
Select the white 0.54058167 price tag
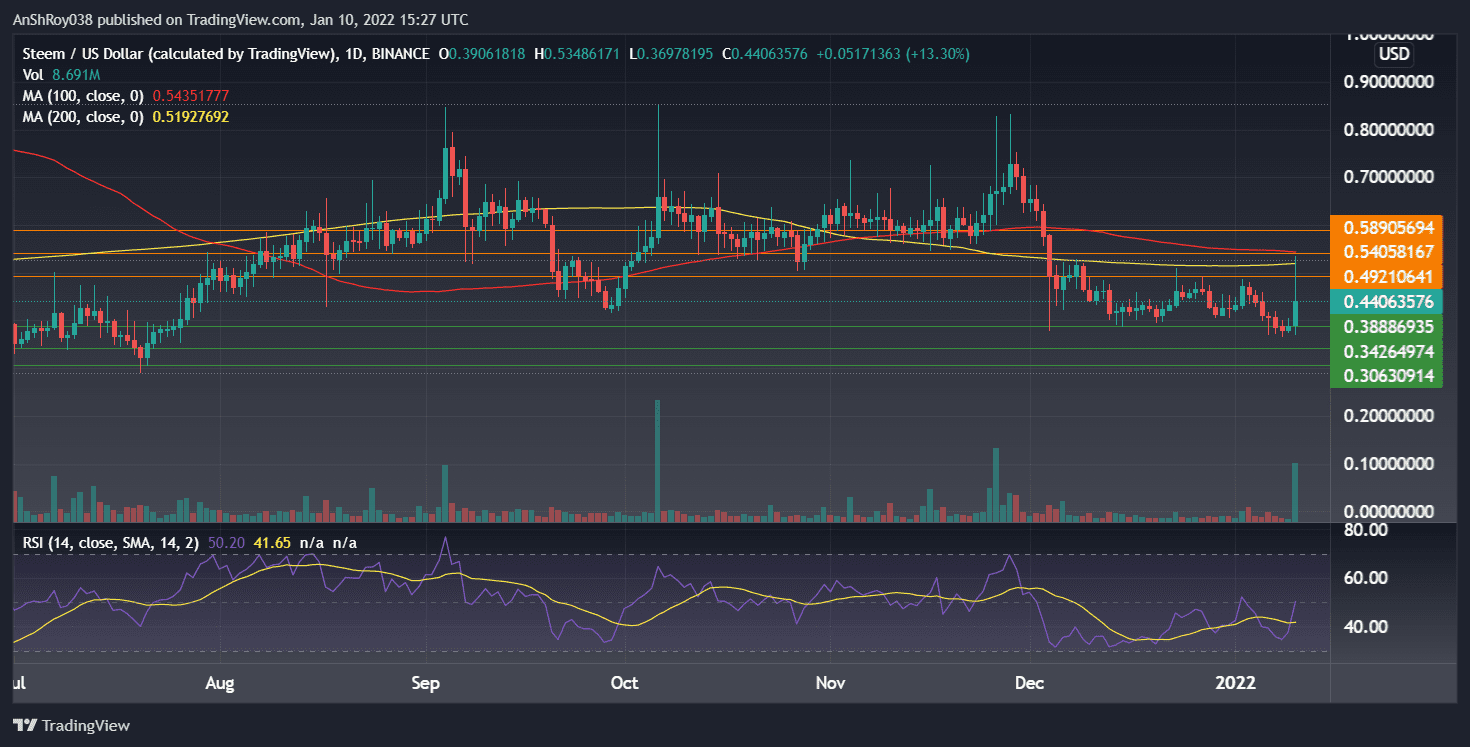click(1388, 251)
